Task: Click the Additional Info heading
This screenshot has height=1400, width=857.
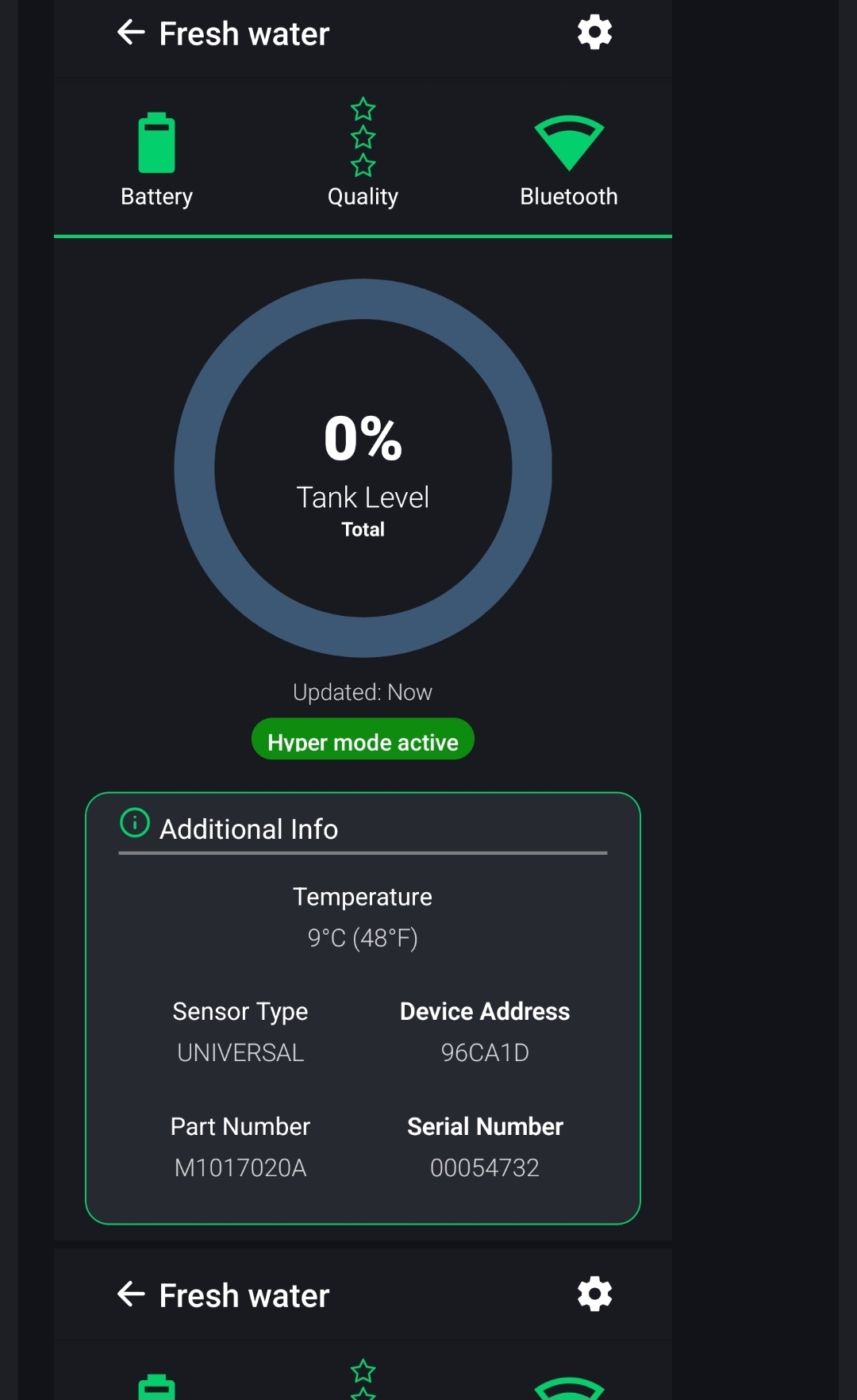Action: 248,829
